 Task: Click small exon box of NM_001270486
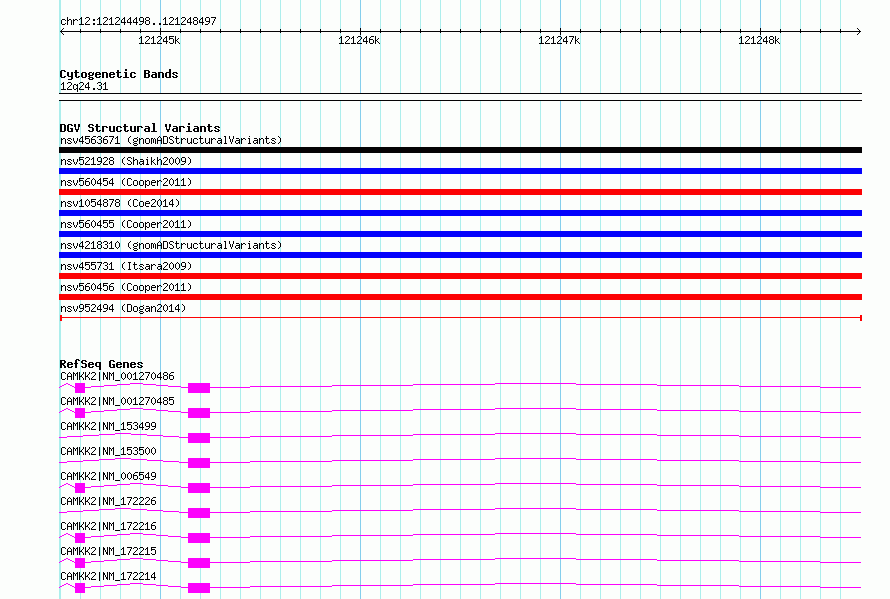coord(80,388)
